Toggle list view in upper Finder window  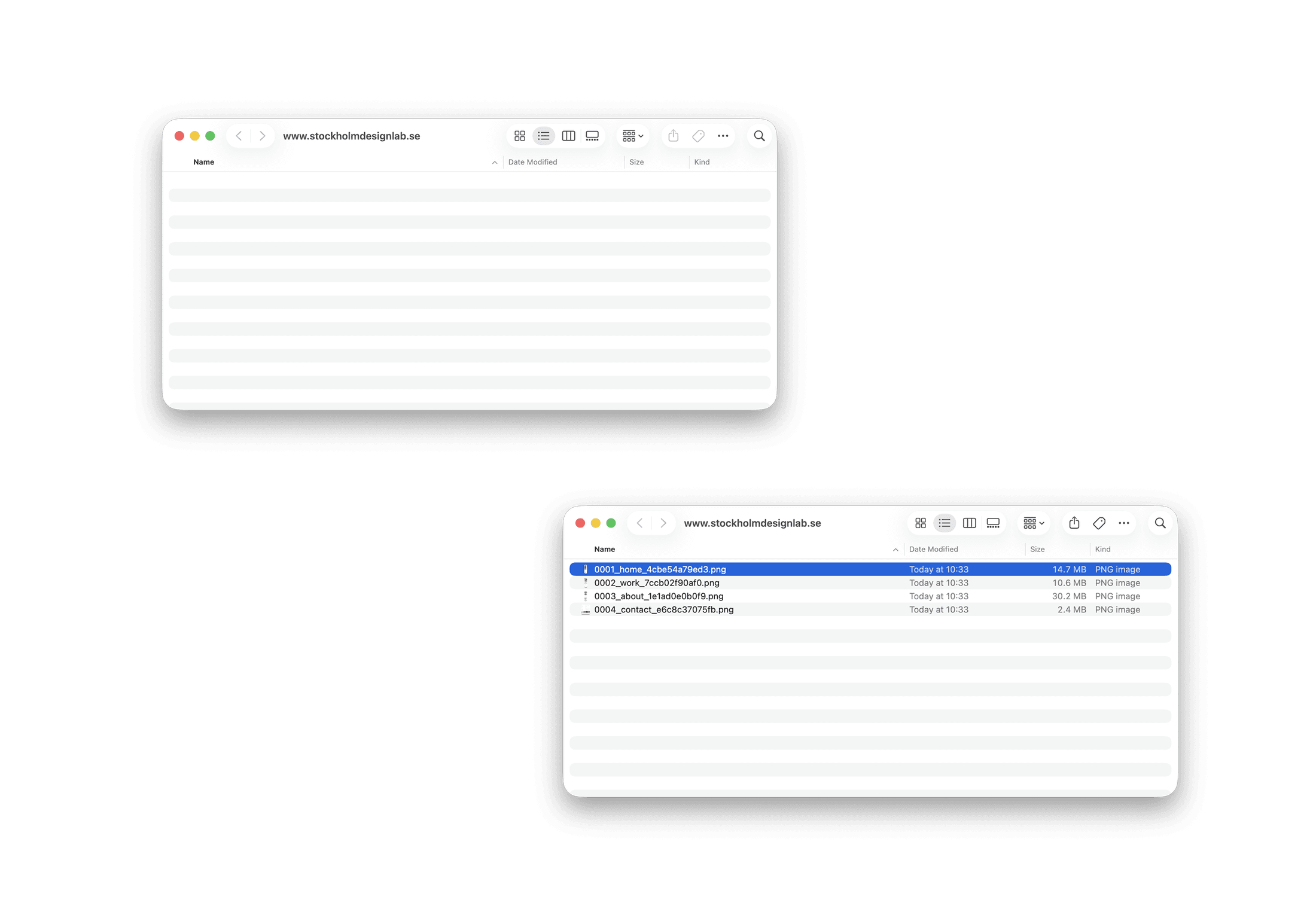tap(543, 136)
